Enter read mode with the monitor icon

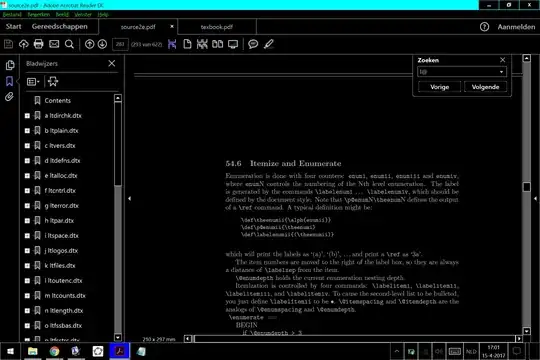click(233, 44)
